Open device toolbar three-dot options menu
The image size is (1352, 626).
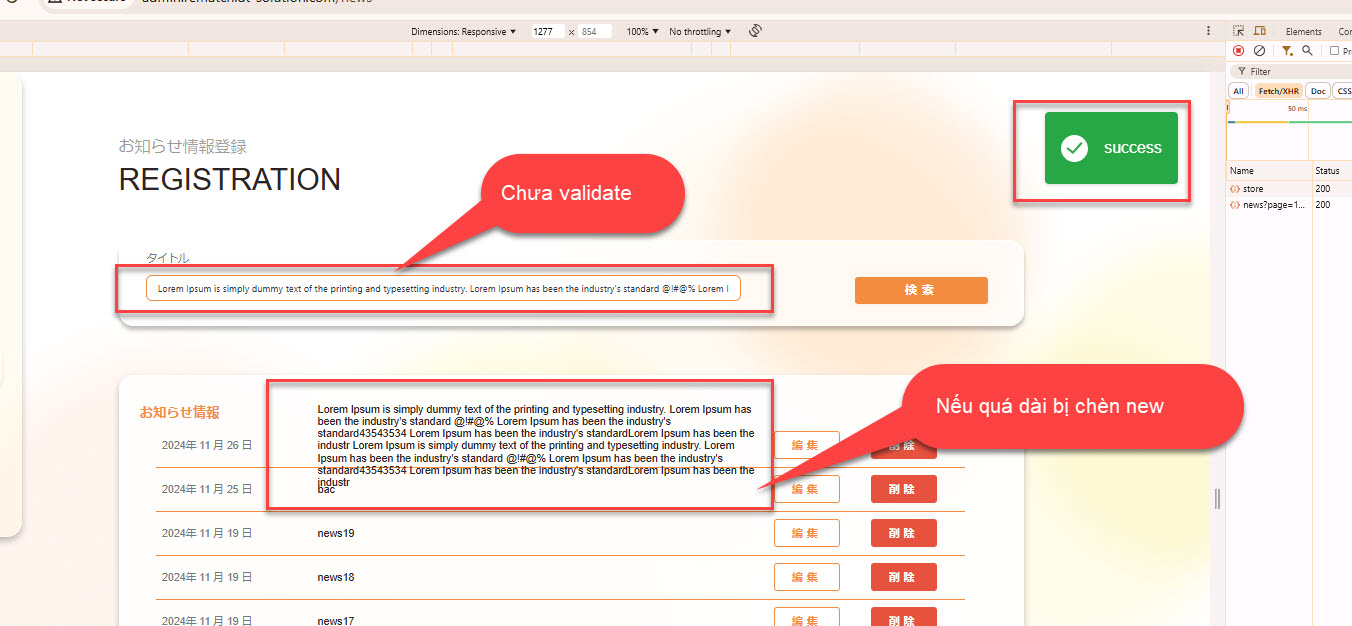[x=1208, y=32]
